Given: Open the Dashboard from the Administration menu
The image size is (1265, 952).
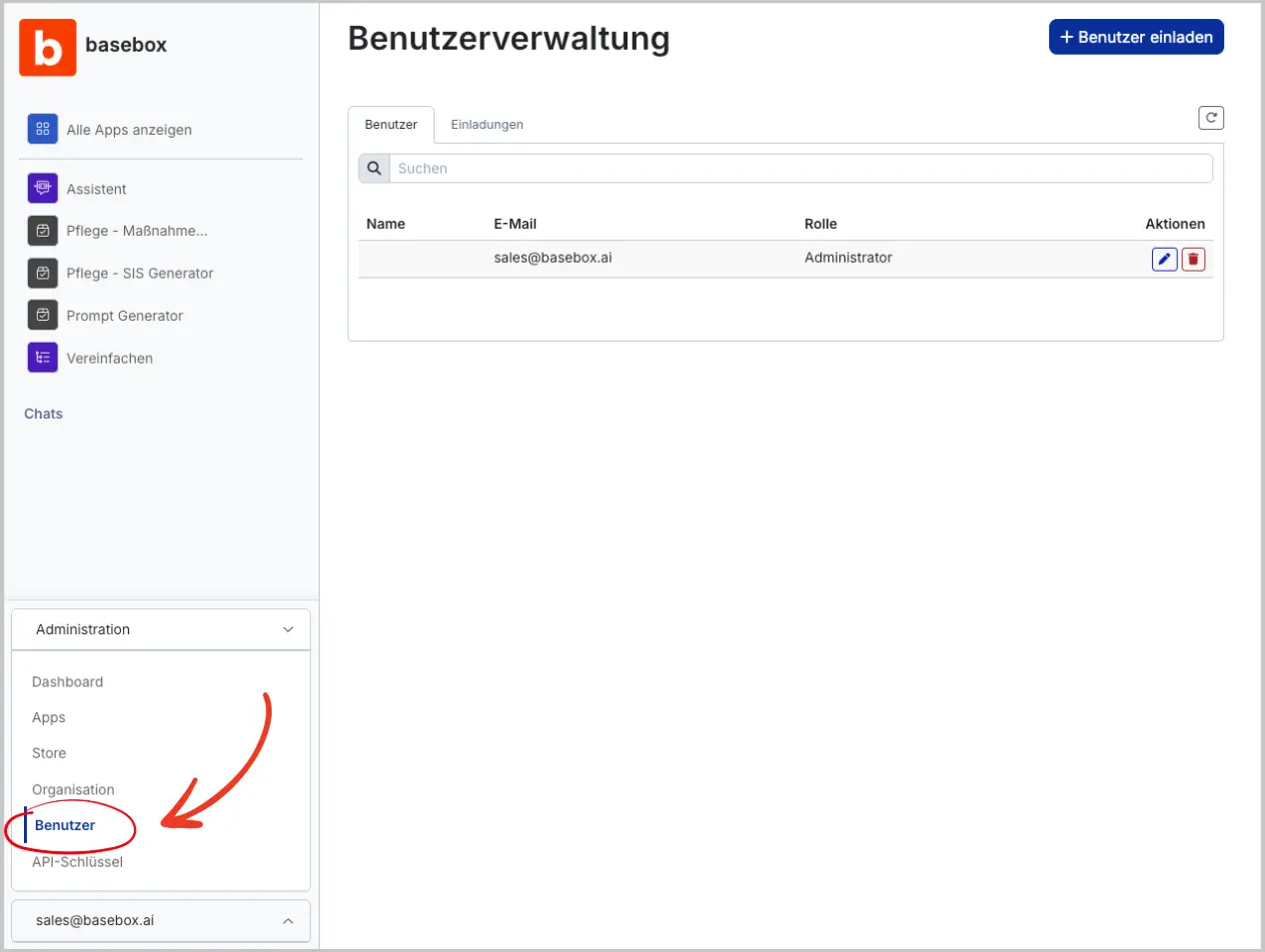Looking at the screenshot, I should pos(67,681).
